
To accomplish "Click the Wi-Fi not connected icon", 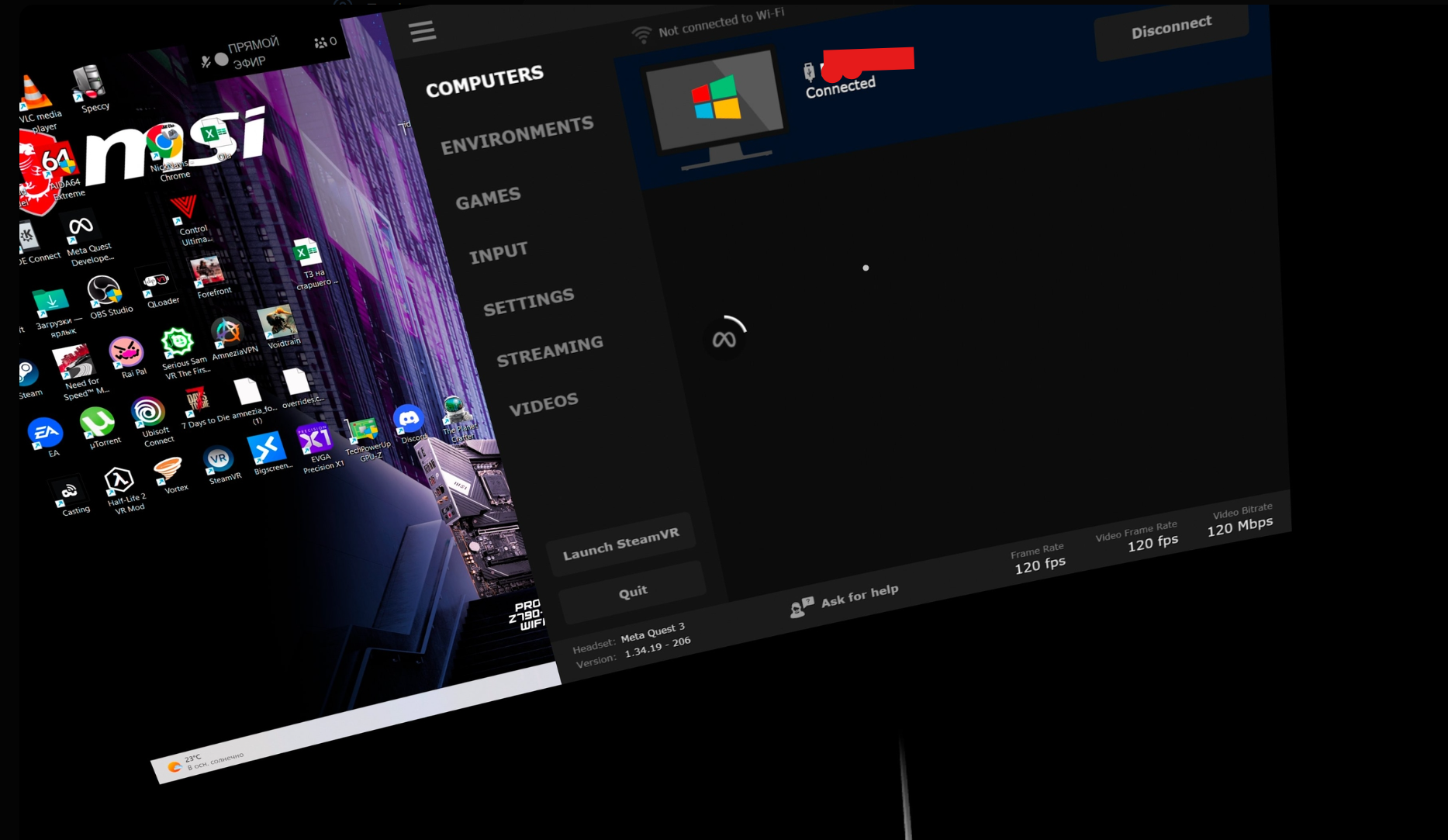I will (642, 34).
